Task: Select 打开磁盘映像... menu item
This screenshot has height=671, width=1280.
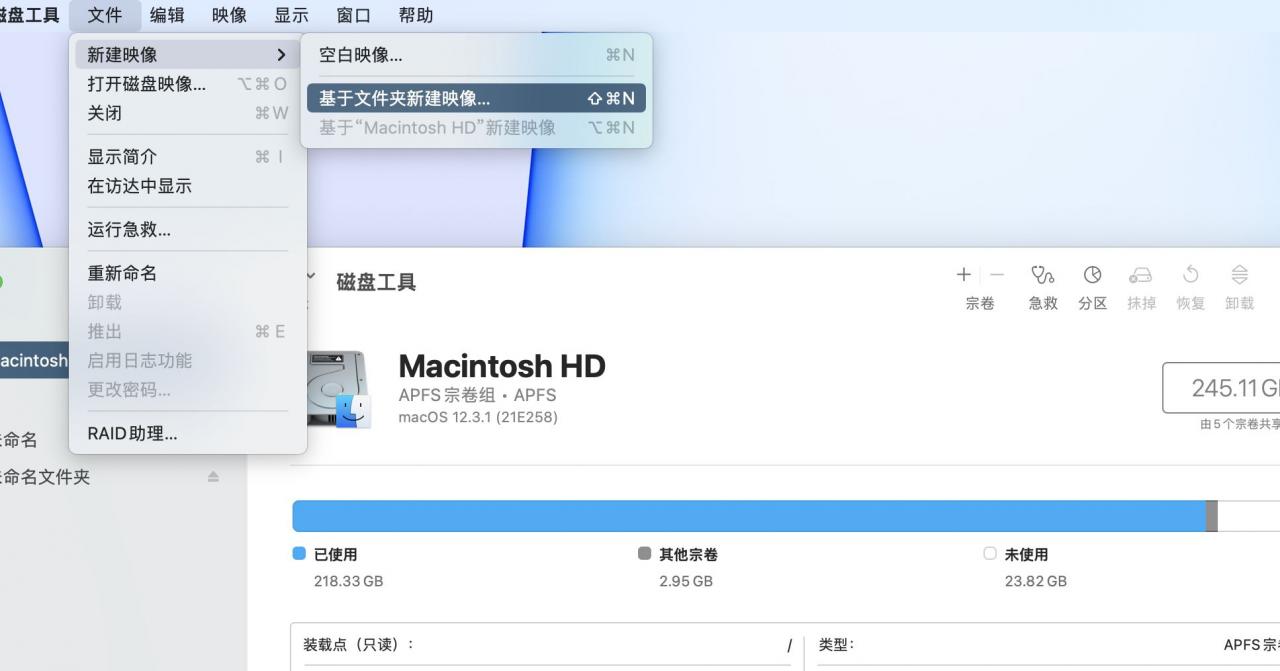Action: 187,84
